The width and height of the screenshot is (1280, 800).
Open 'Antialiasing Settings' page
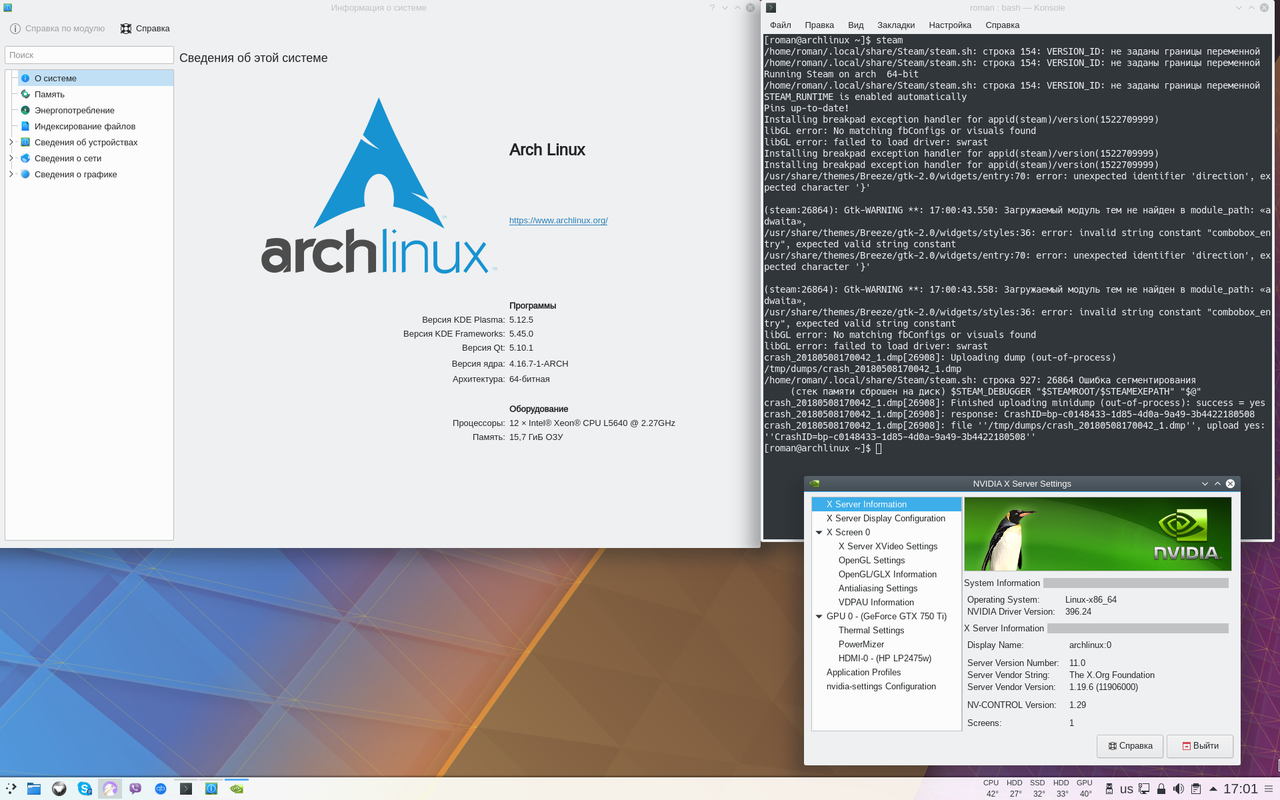coord(878,588)
